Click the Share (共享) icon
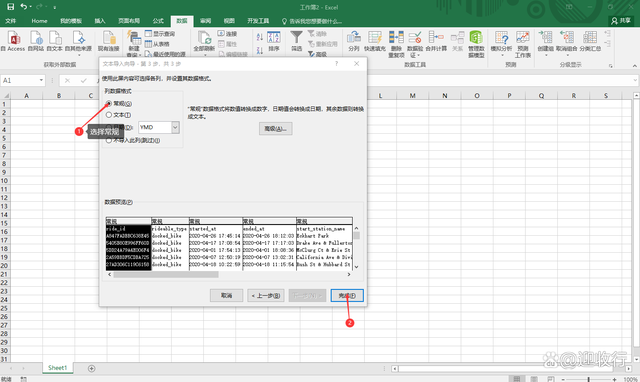Viewport: 640px width, 382px height. click(x=620, y=20)
